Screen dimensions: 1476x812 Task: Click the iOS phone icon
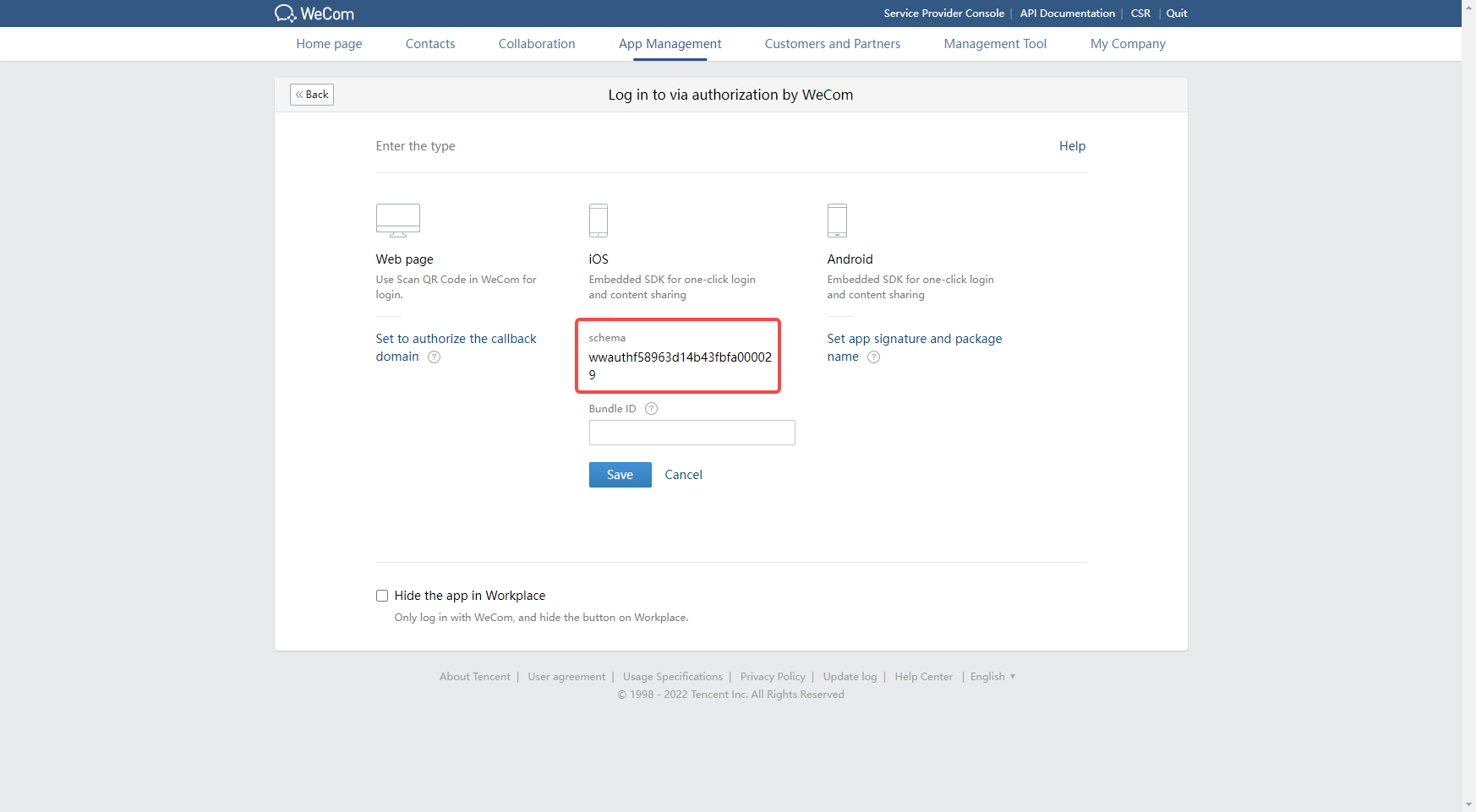(598, 221)
